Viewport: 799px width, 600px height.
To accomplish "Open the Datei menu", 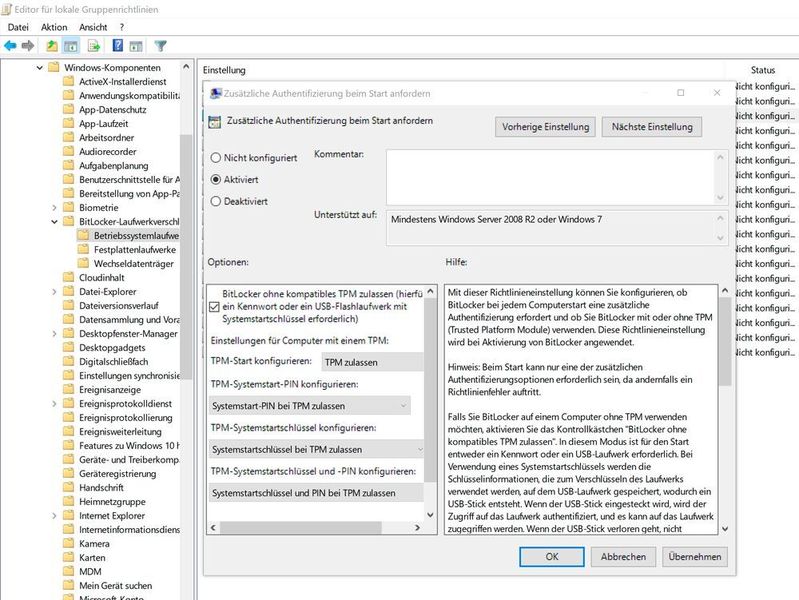I will 18,27.
